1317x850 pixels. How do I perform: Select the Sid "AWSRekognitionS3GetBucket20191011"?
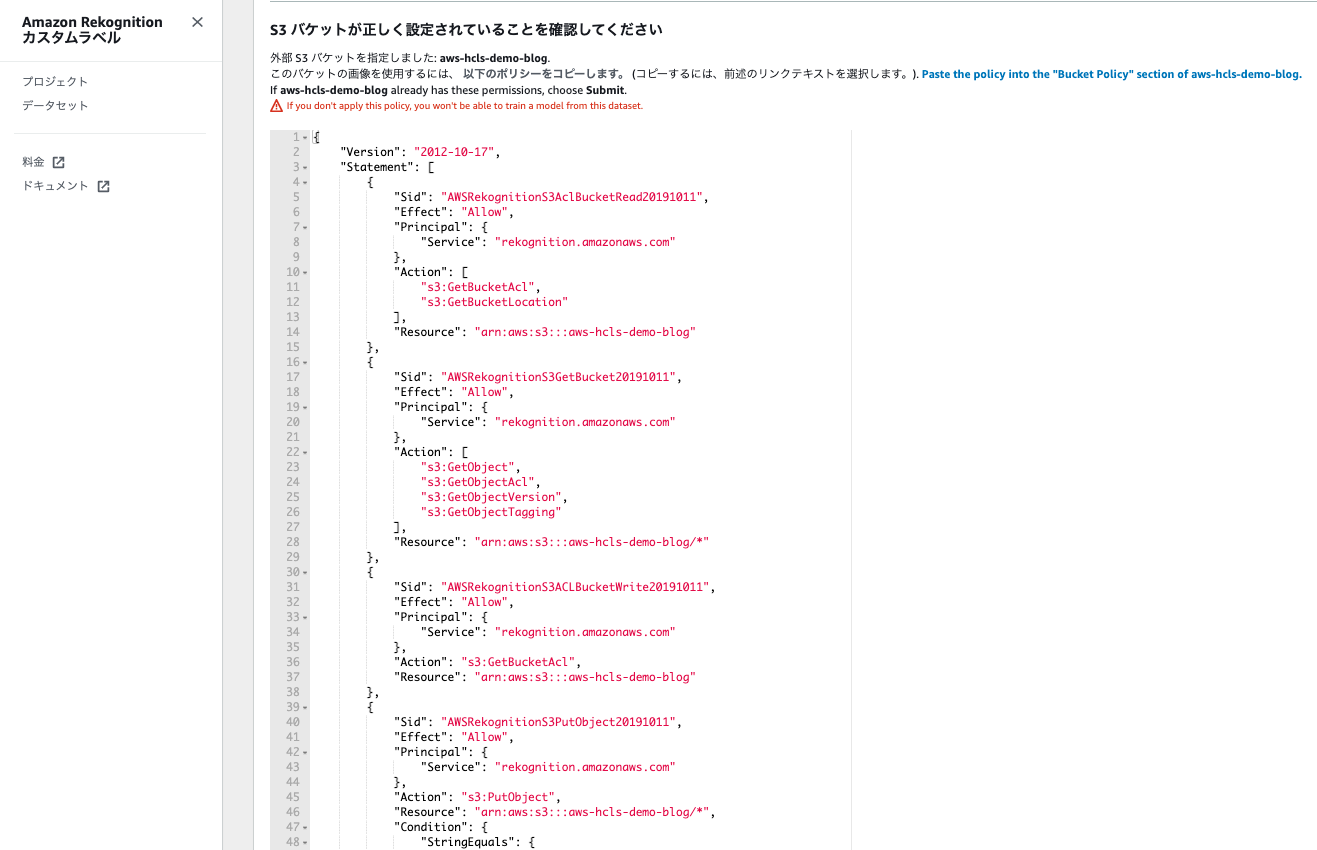click(x=560, y=377)
